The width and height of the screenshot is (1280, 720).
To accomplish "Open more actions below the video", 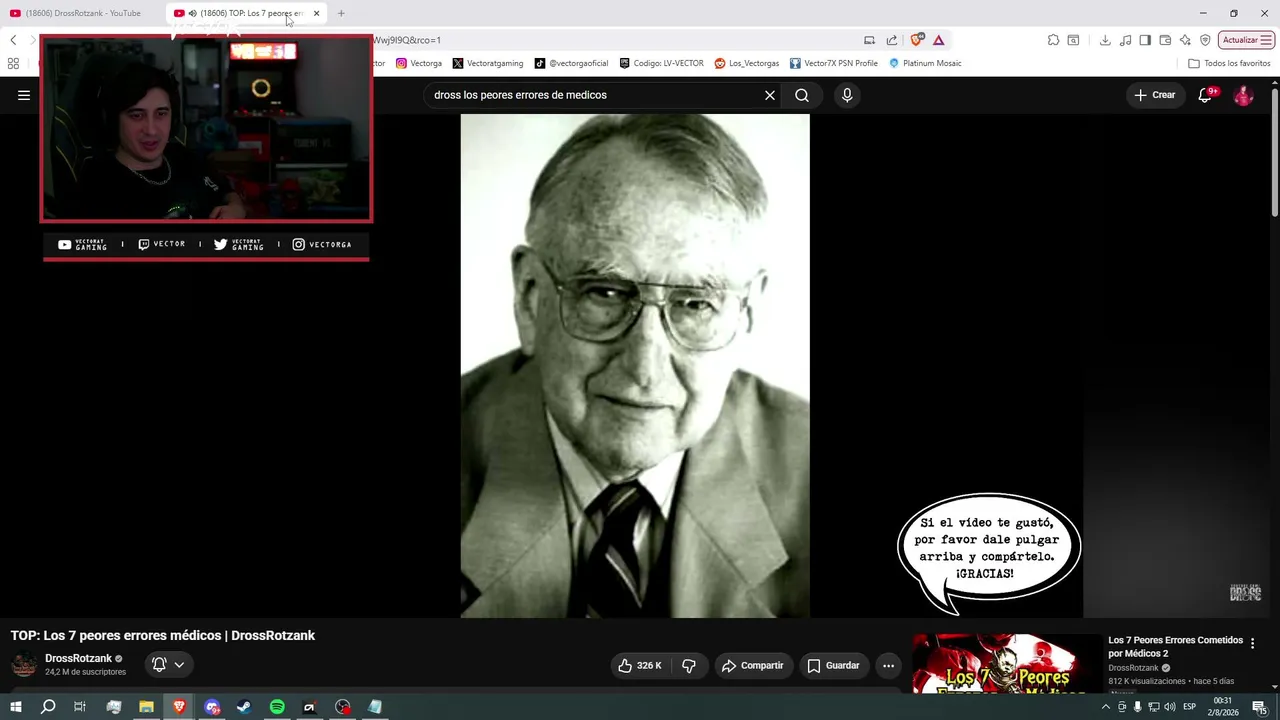I will 888,666.
